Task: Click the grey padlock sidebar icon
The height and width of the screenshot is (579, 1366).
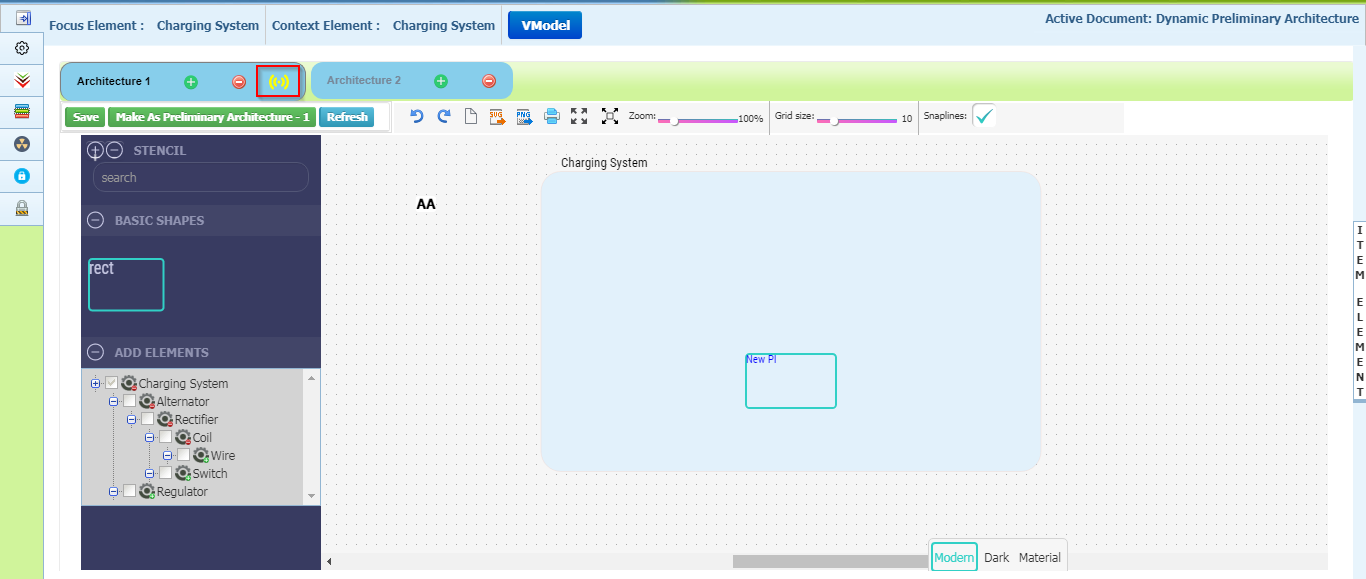Action: coord(22,208)
